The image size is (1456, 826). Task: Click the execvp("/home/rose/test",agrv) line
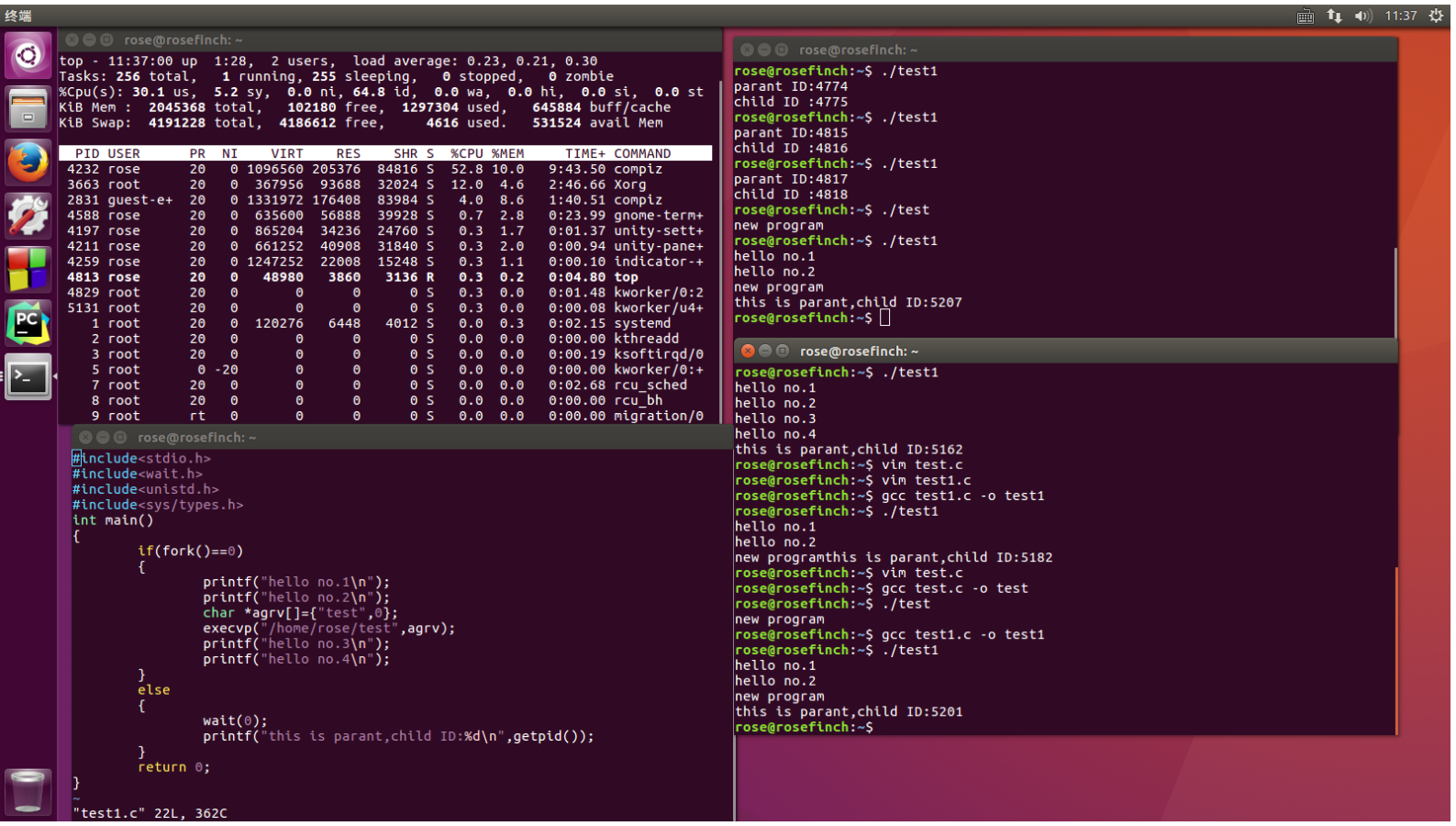329,629
